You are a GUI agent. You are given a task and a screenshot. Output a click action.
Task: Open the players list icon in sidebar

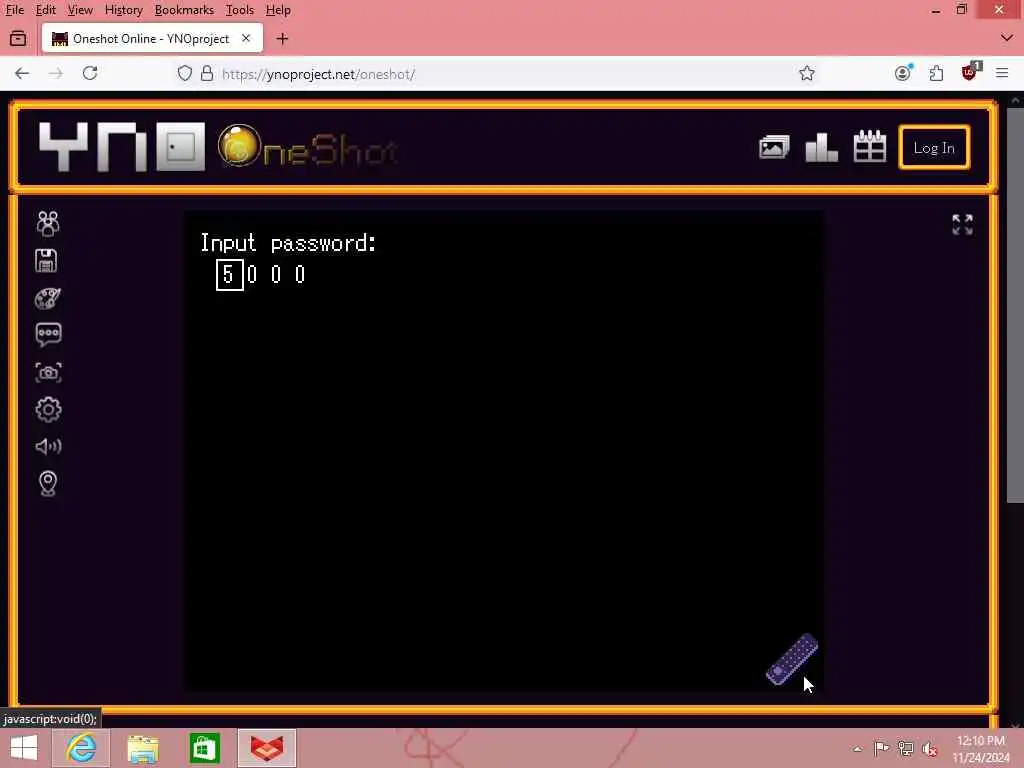coord(48,223)
